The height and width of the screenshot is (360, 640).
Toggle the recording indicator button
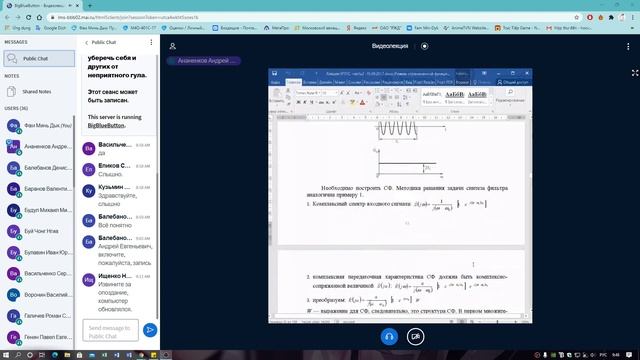[424, 46]
